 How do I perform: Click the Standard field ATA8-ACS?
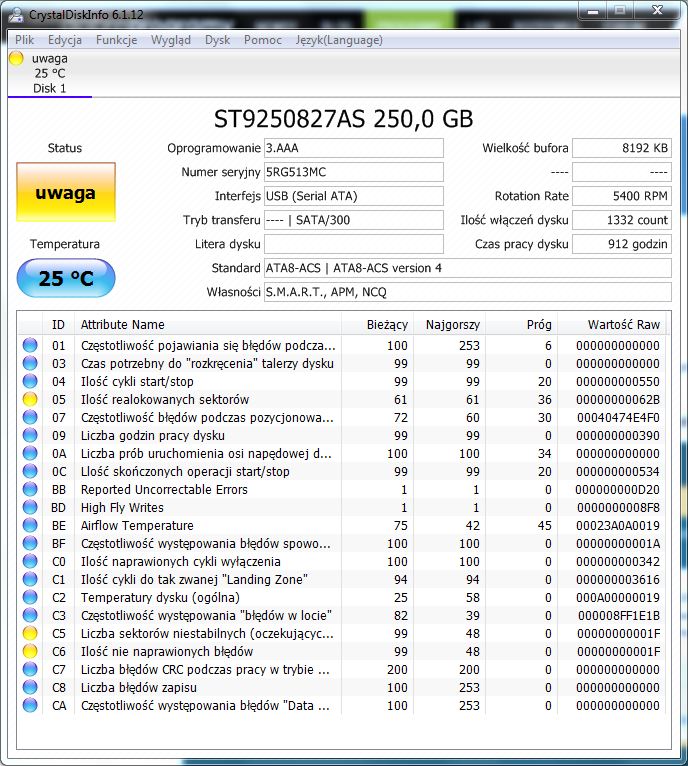(x=468, y=268)
